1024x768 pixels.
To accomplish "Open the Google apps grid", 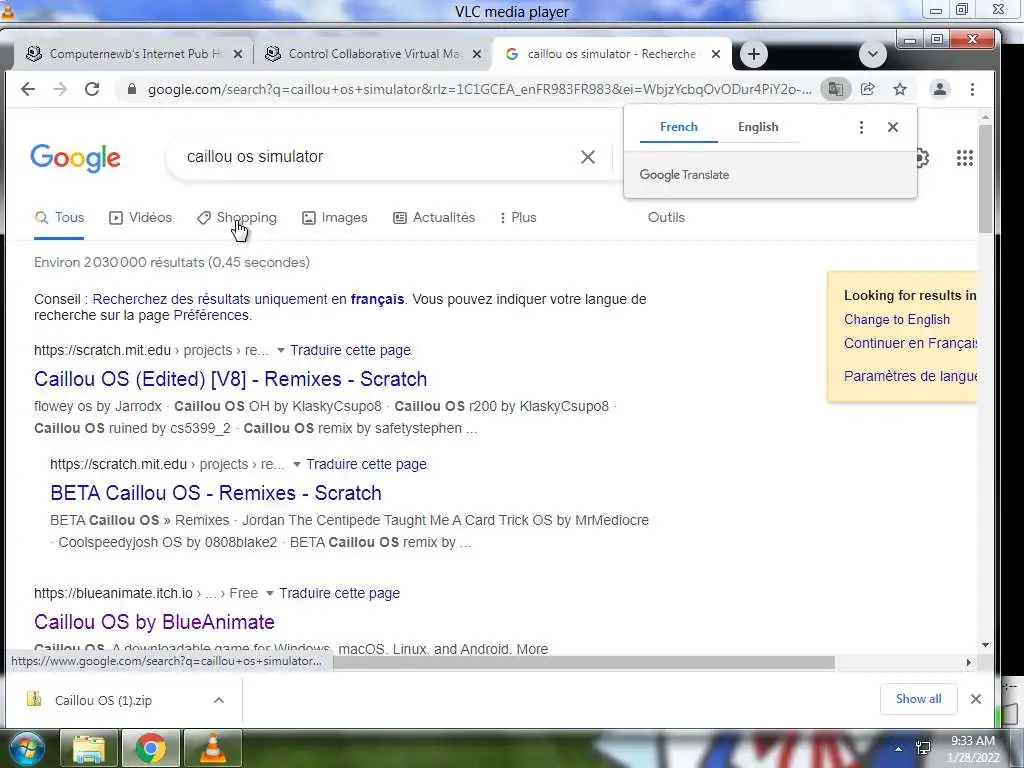I will click(965, 157).
